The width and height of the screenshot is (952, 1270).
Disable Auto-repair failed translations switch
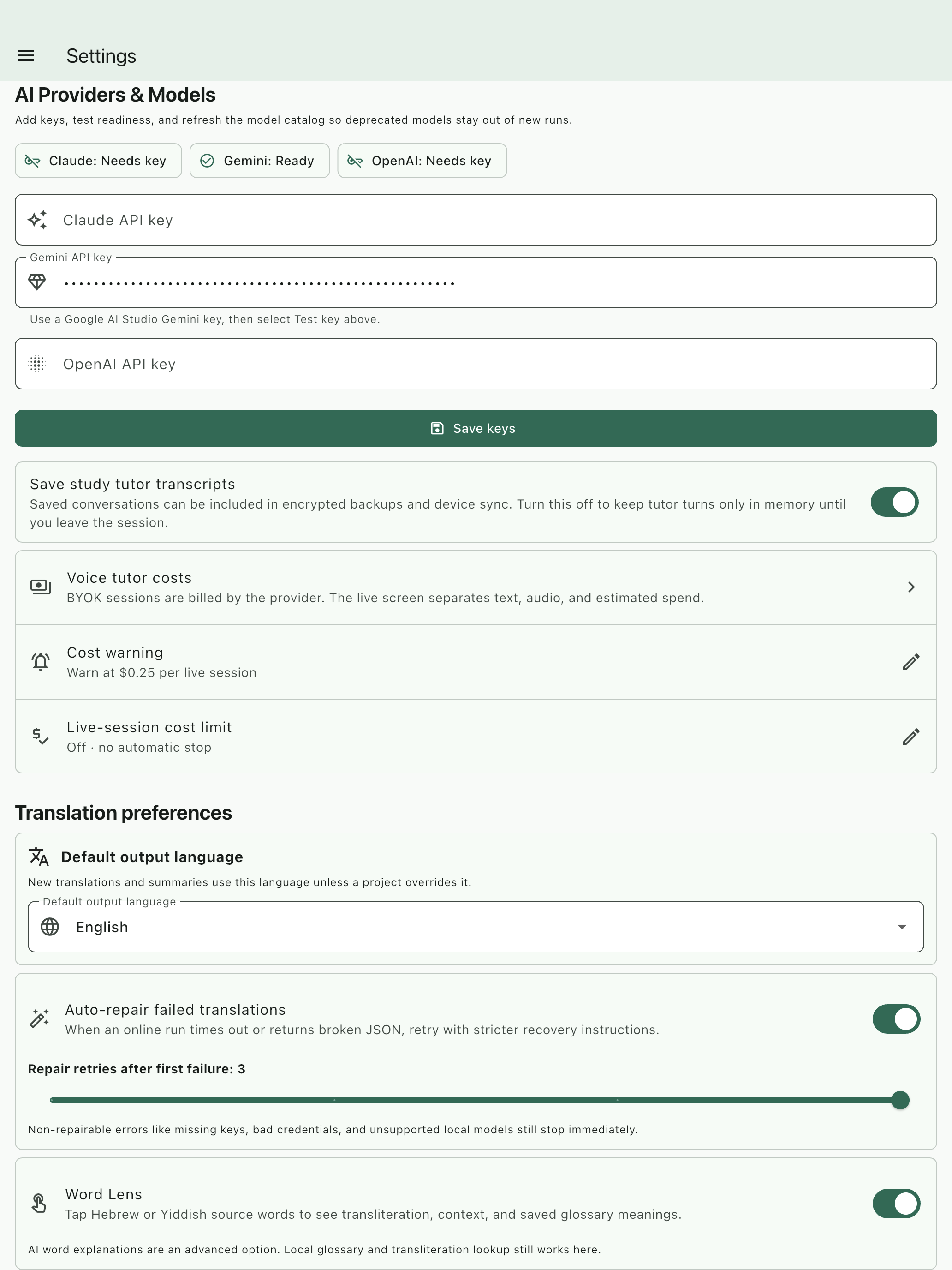[896, 1018]
